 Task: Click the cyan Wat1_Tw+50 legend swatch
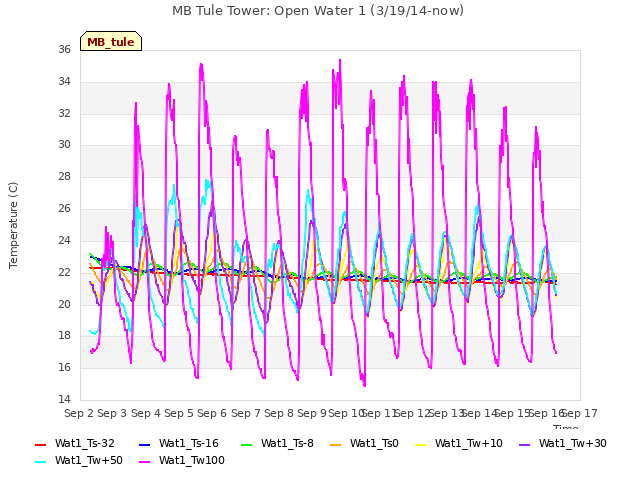[41, 462]
